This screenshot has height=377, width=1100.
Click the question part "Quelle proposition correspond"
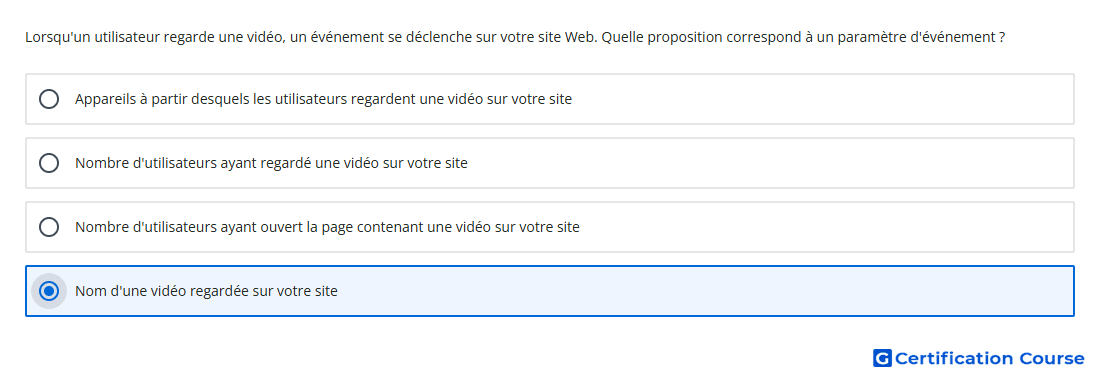699,37
